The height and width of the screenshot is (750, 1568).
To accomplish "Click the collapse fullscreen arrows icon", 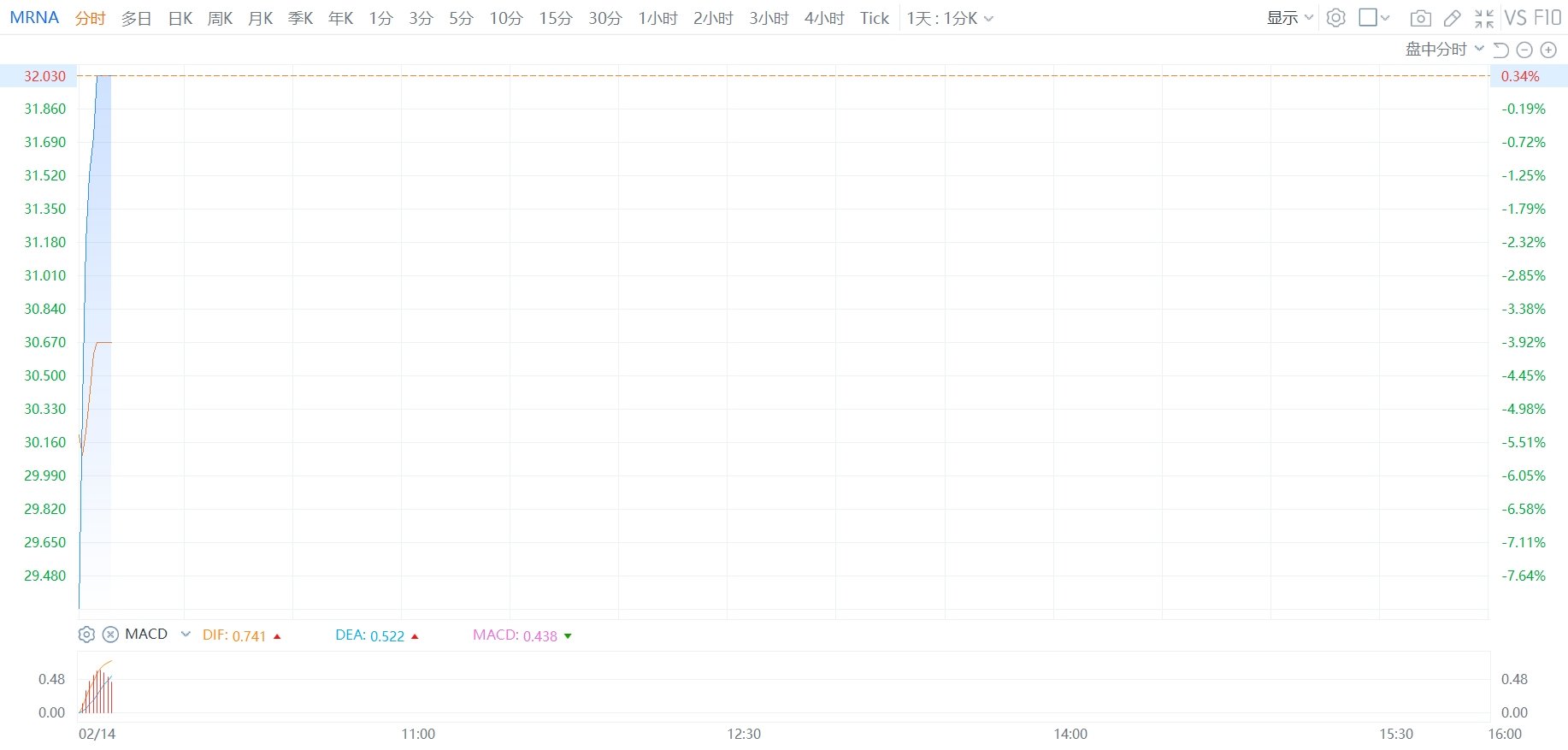I will pos(1484,18).
